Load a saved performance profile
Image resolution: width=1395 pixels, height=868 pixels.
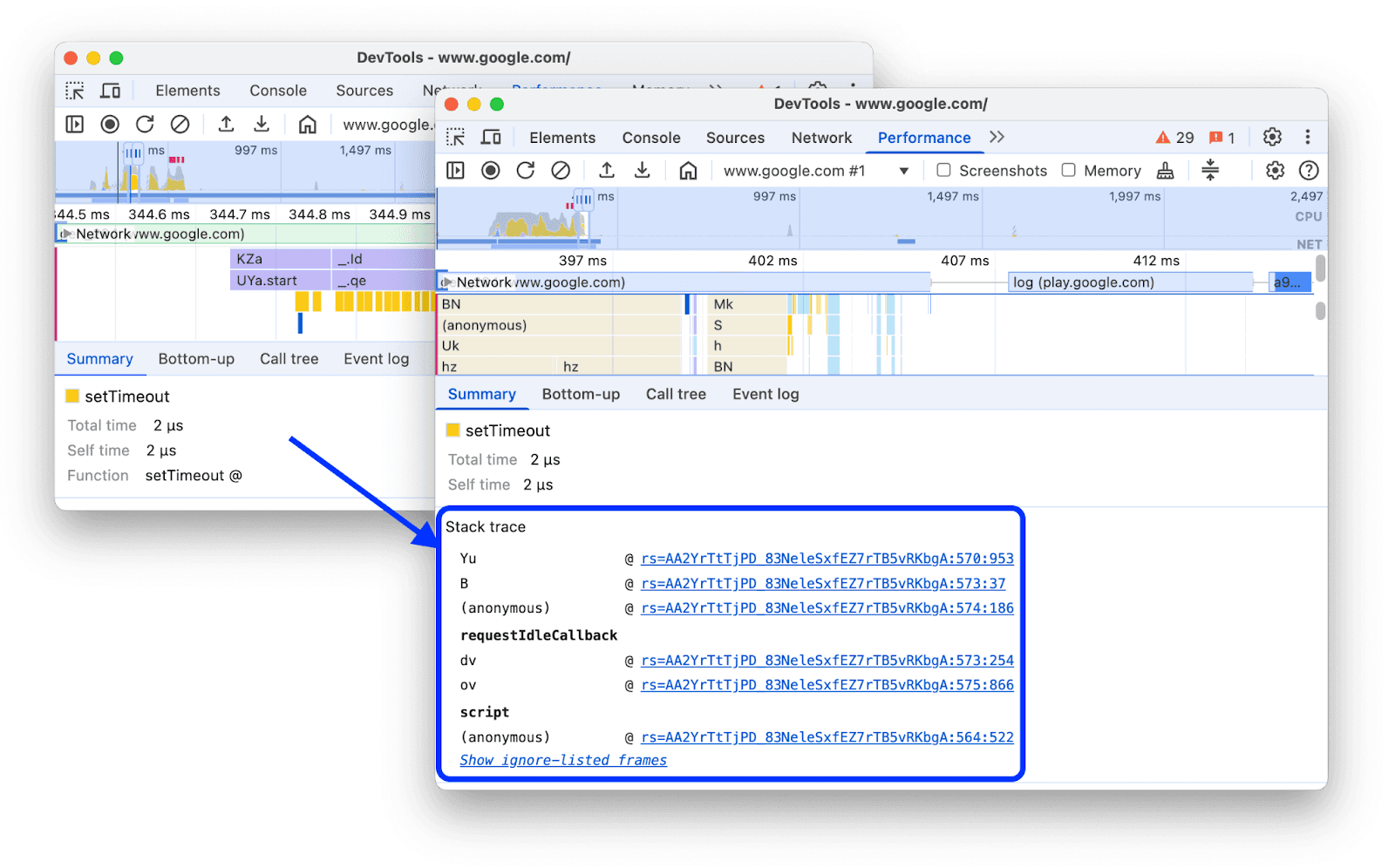608,170
